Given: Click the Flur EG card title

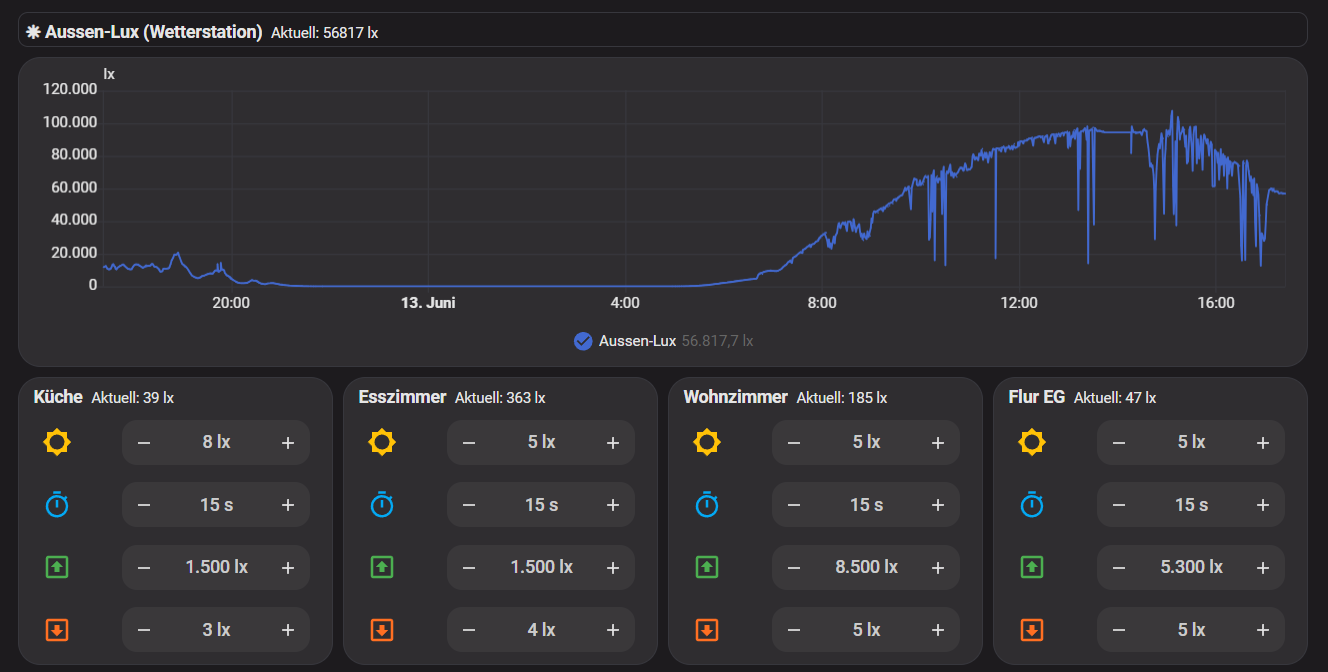Looking at the screenshot, I should coord(1037,397).
